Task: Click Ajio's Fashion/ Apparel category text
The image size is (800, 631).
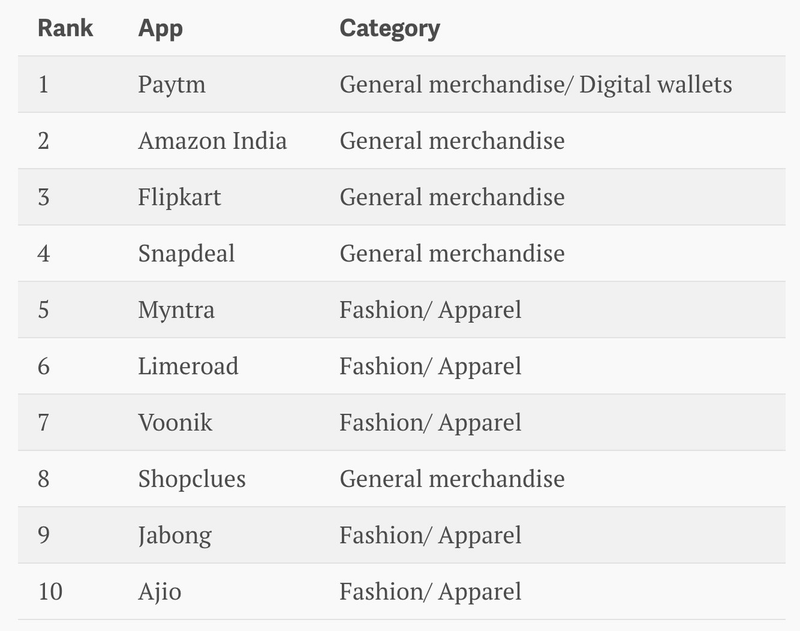Action: 430,593
